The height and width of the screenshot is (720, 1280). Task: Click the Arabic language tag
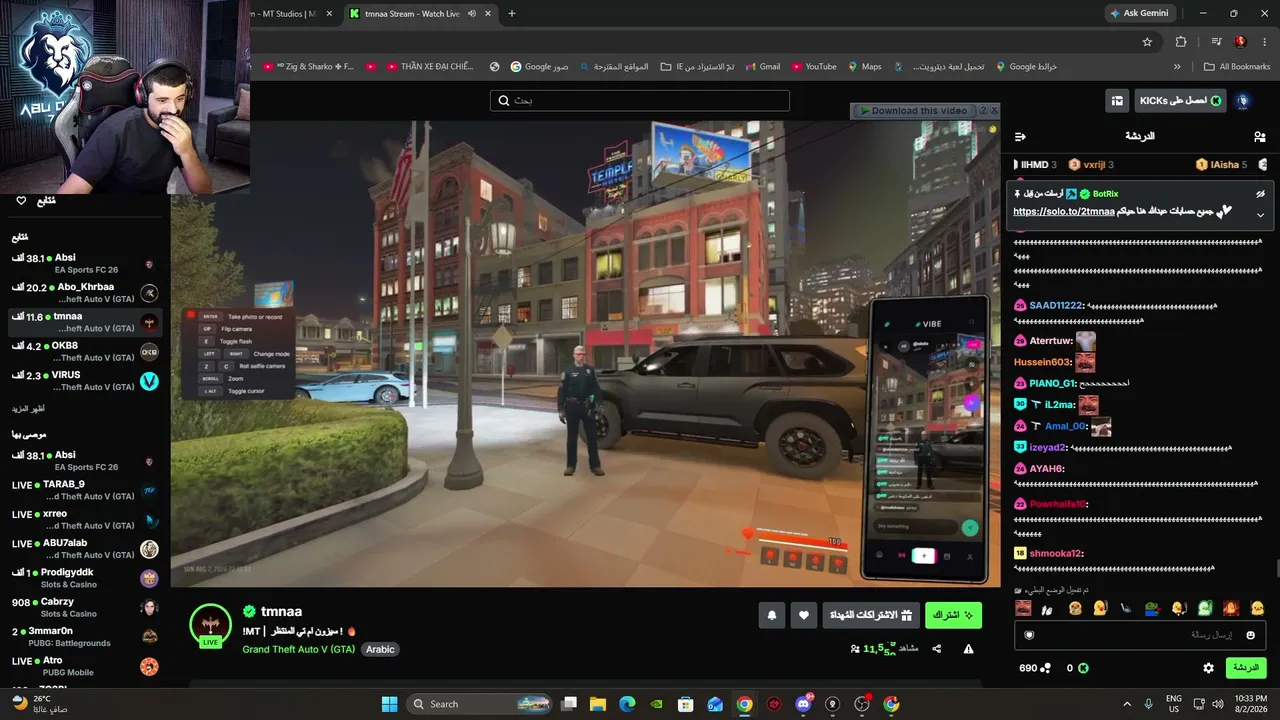point(380,649)
